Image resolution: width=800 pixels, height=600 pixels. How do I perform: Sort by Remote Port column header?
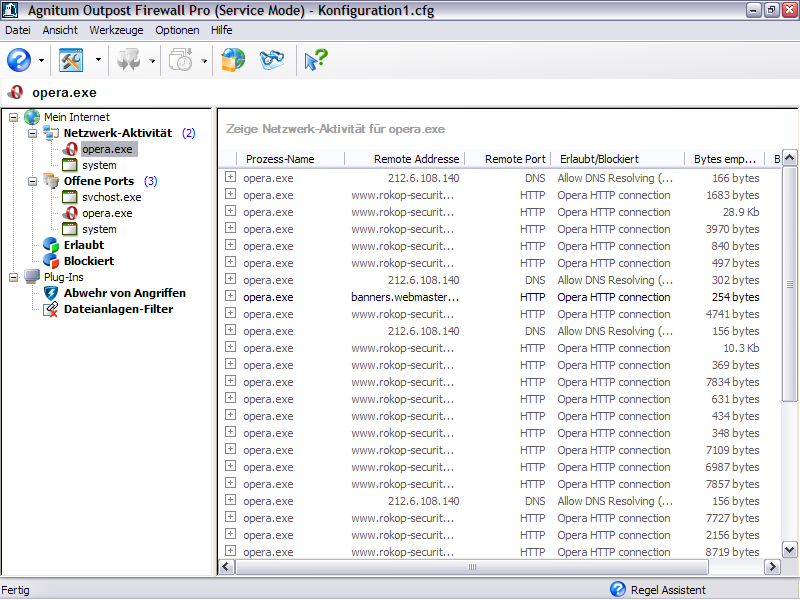[x=508, y=159]
